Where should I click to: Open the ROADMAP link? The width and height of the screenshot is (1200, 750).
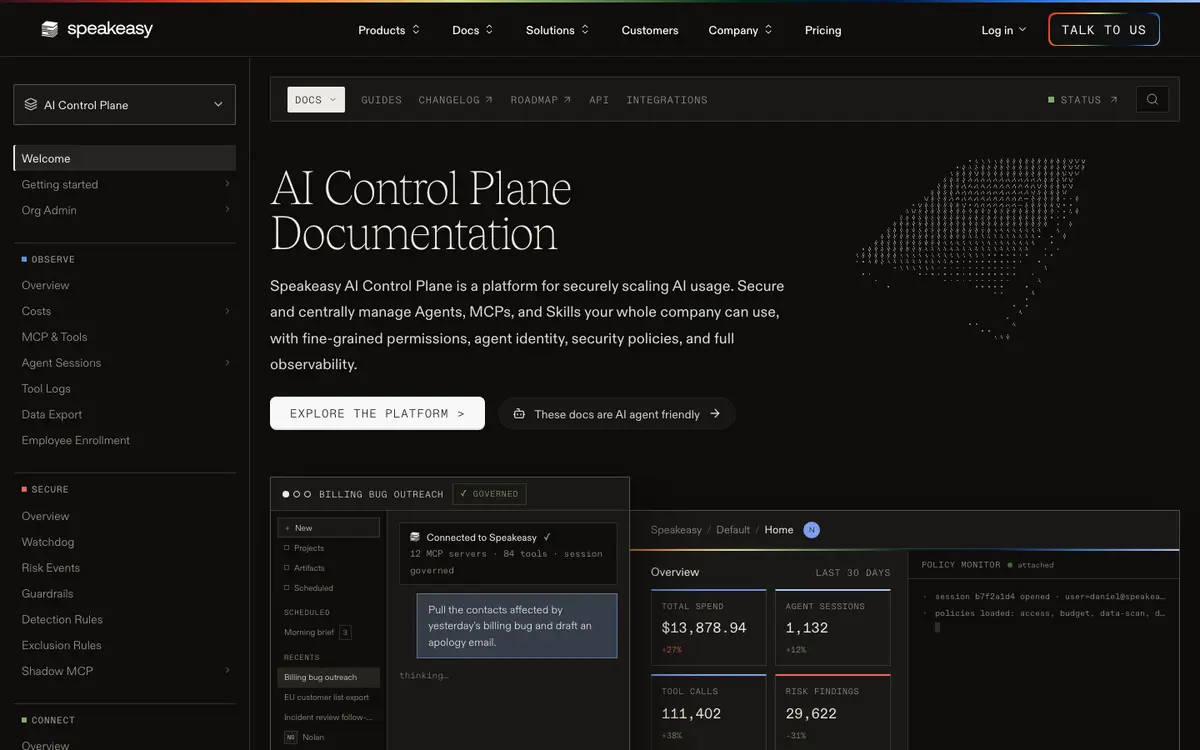pos(541,100)
